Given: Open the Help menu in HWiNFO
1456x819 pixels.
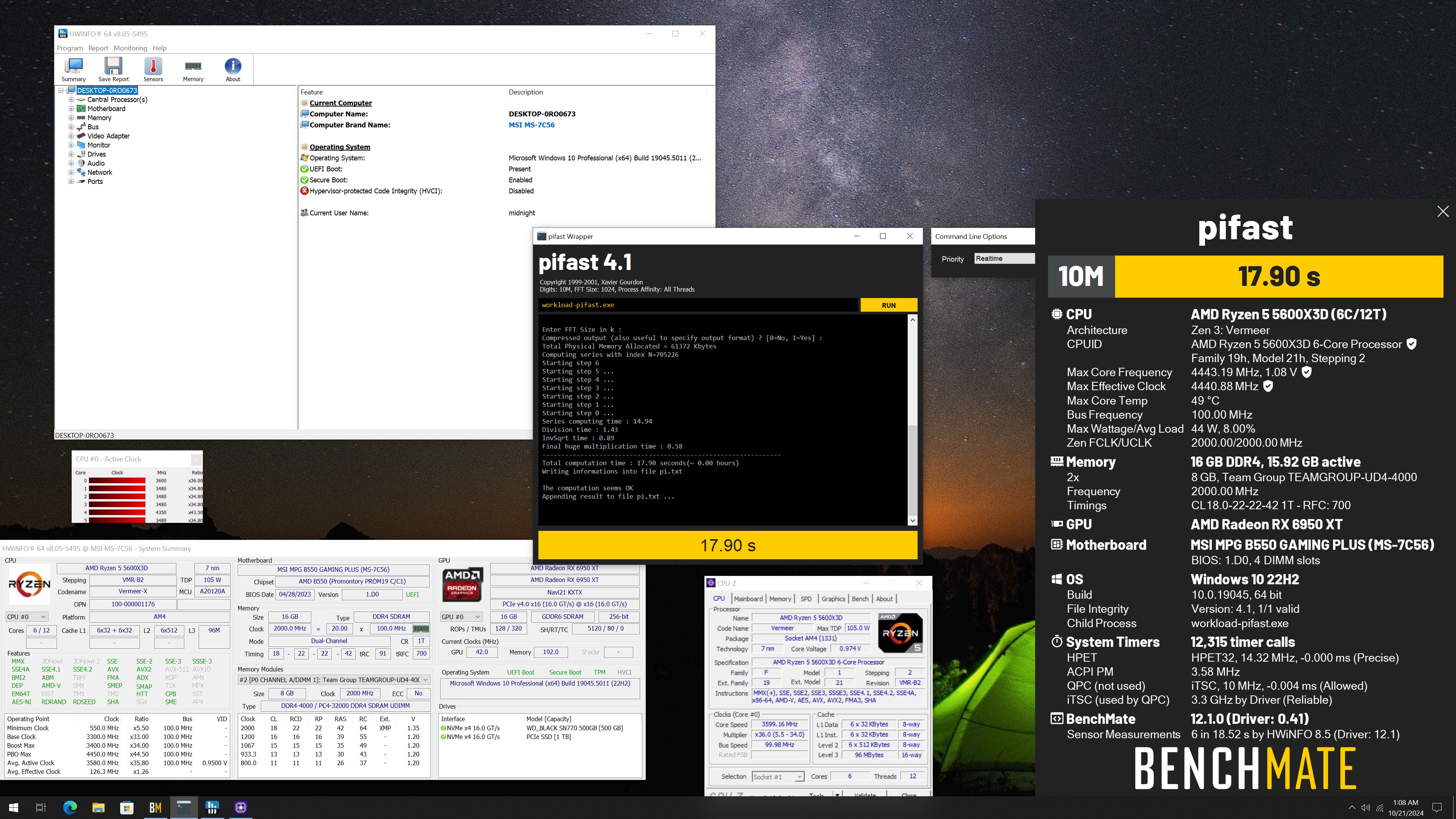Looking at the screenshot, I should pyautogui.click(x=159, y=48).
